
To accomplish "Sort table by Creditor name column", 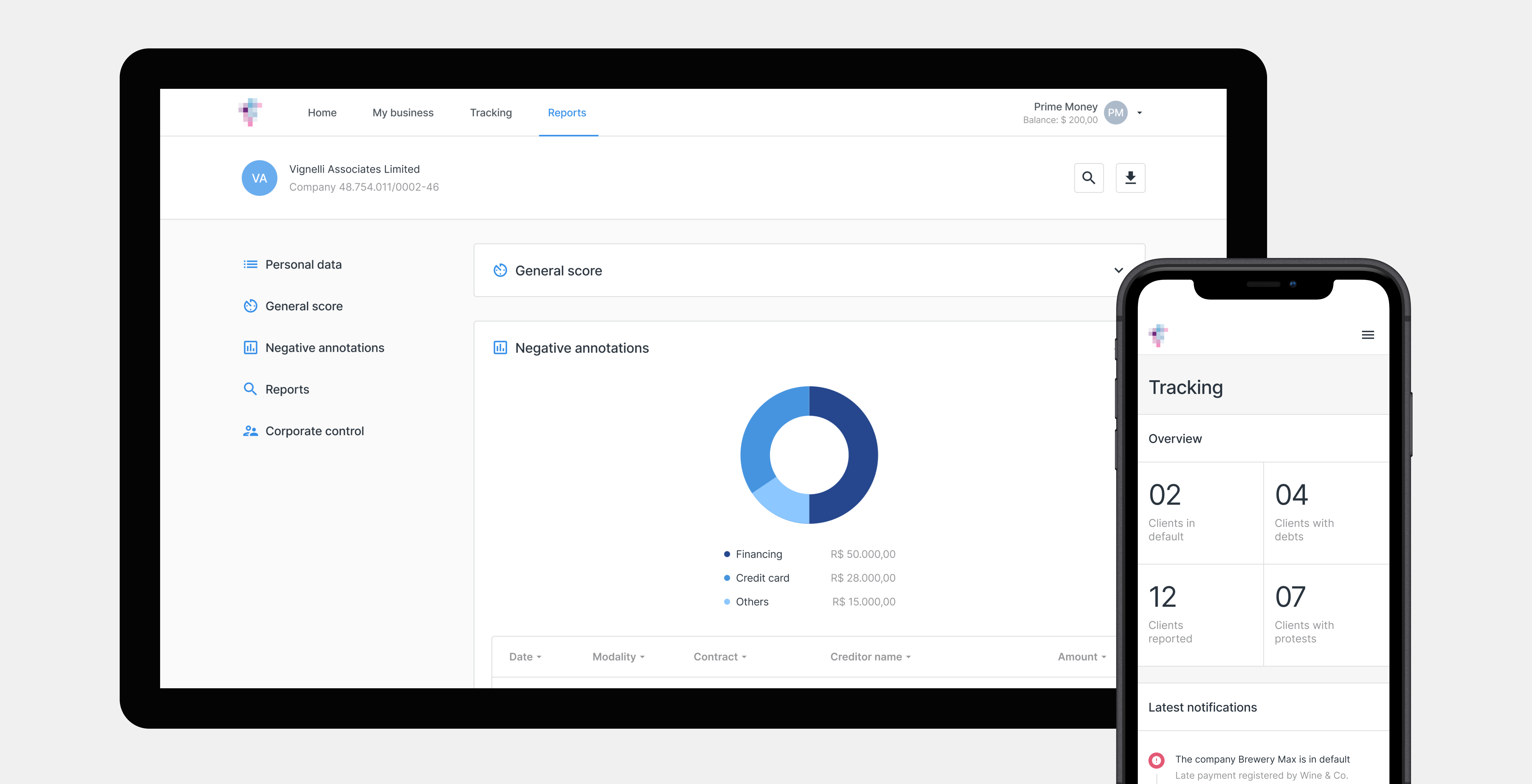I will 870,657.
